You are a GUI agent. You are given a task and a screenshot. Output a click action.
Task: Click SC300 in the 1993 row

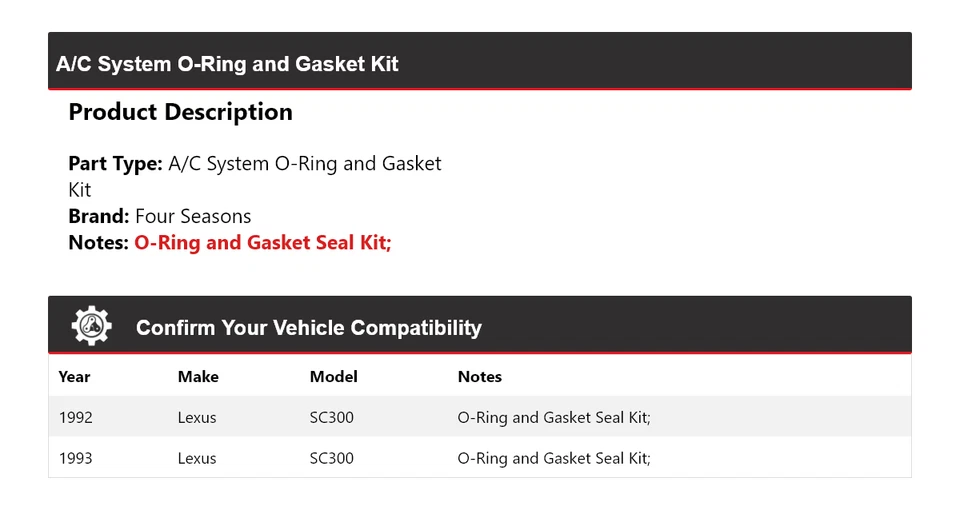click(x=332, y=458)
